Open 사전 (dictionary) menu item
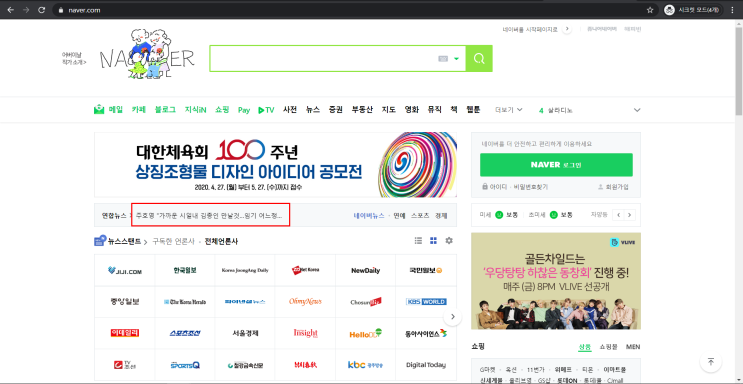Viewport: 743px width, 384px height. [x=290, y=110]
